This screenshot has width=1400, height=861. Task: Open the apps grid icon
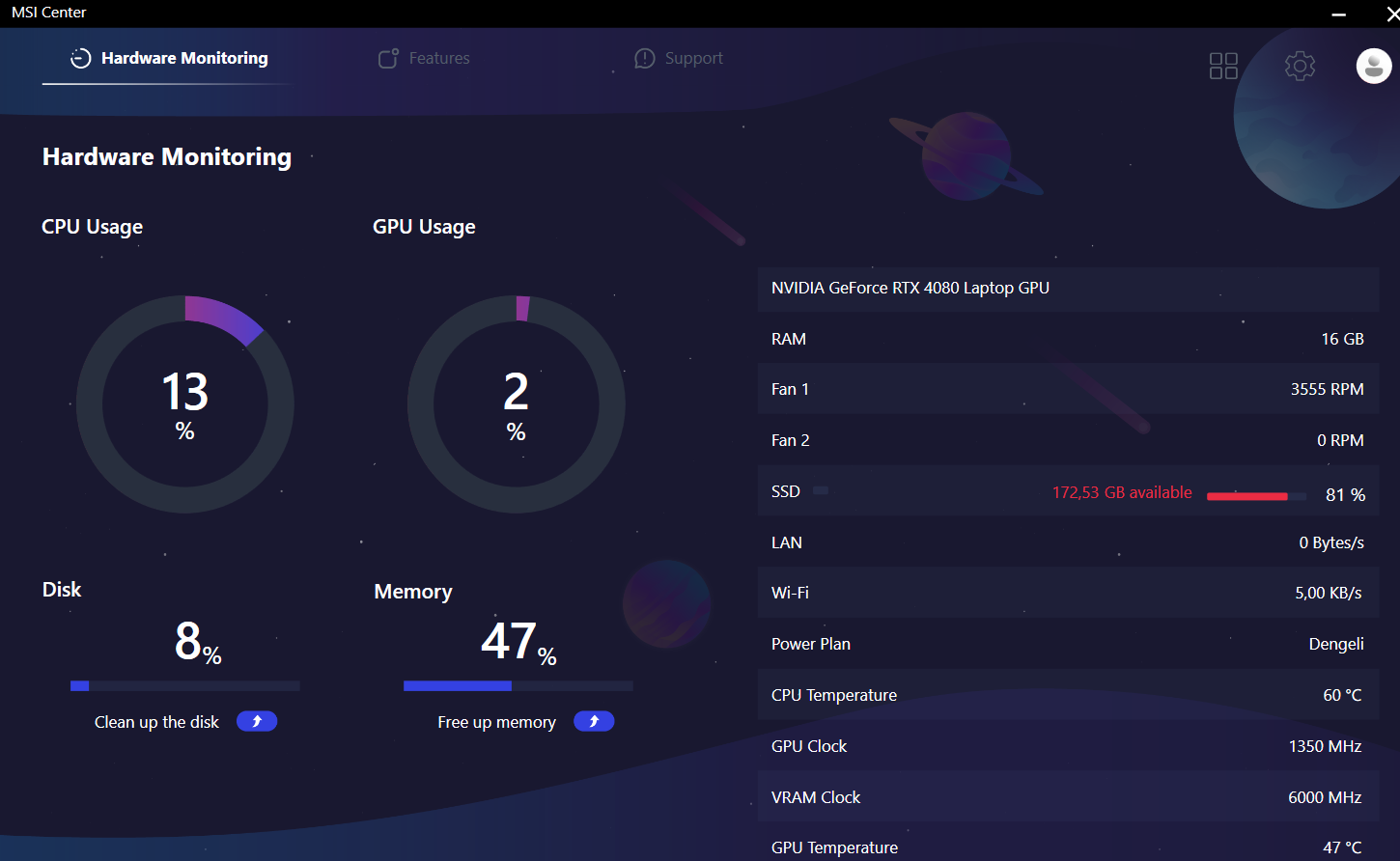click(1223, 66)
